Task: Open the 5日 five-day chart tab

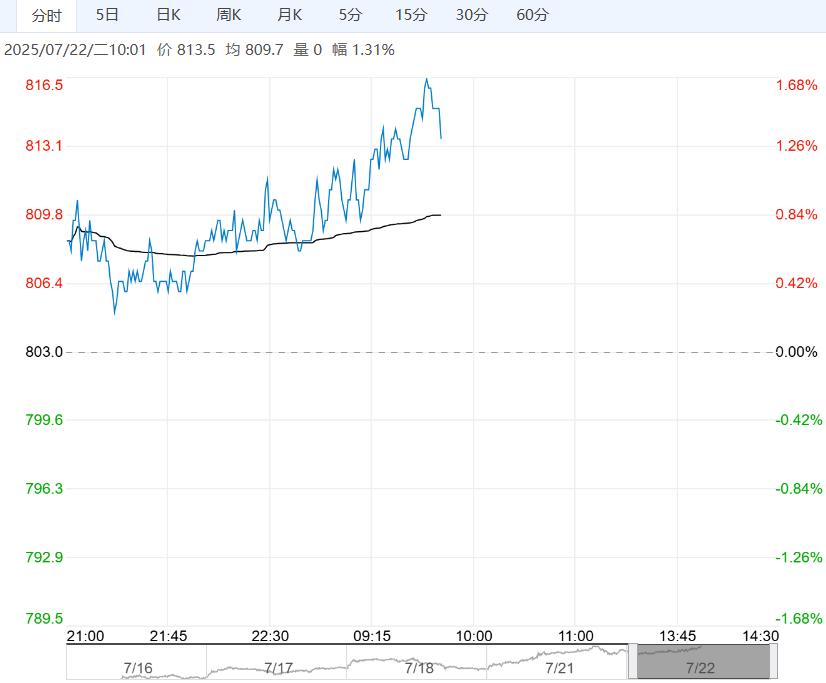Action: coord(107,15)
